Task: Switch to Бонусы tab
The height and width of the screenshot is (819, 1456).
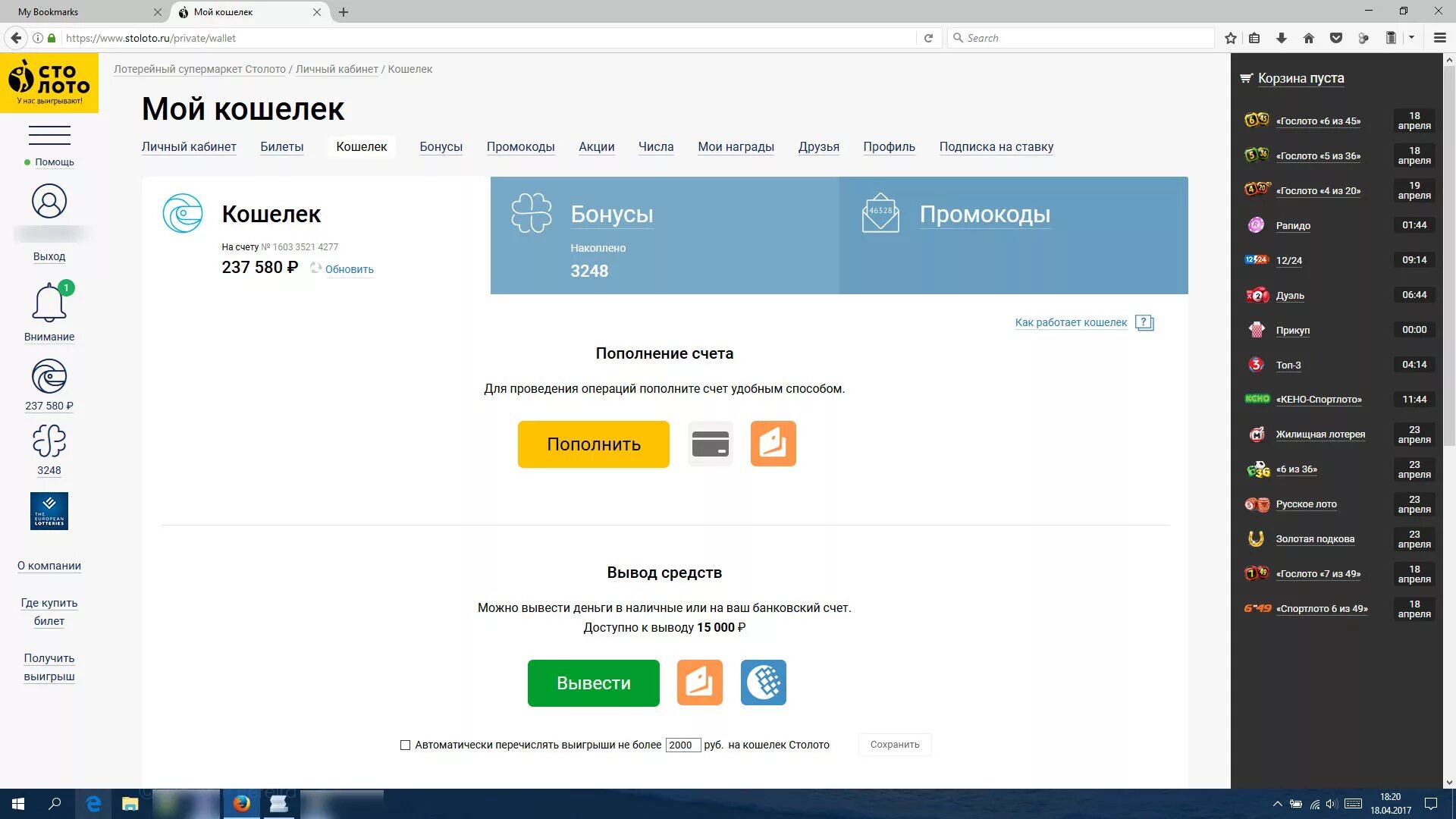Action: coord(441,147)
